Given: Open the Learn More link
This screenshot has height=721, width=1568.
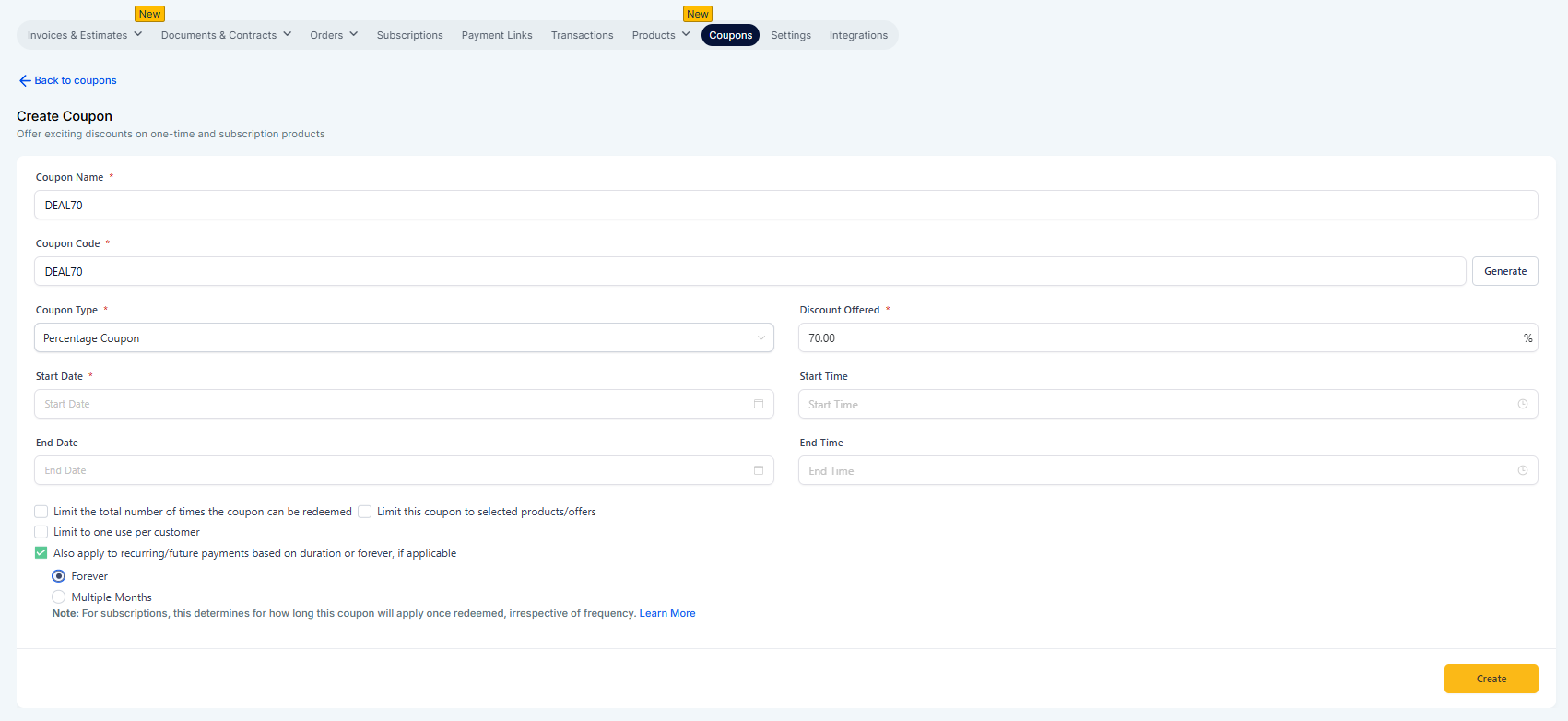Looking at the screenshot, I should coord(667,613).
